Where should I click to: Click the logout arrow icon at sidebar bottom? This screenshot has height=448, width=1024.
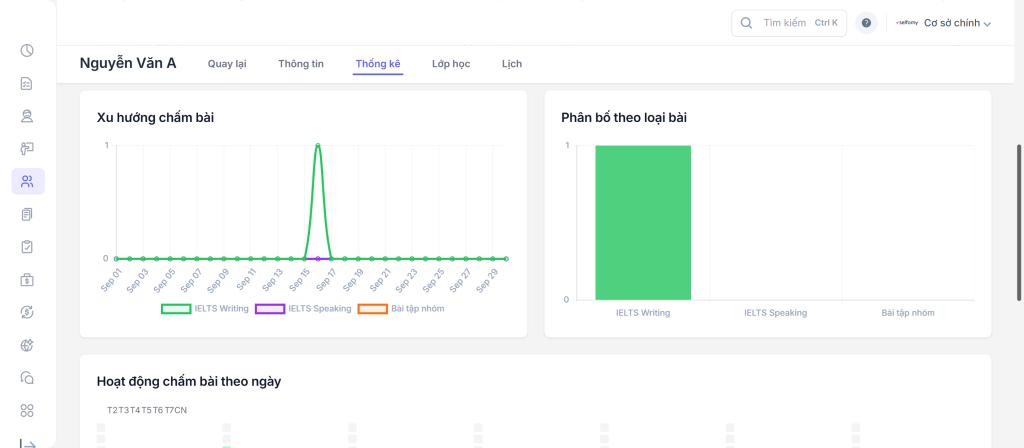coord(27,443)
